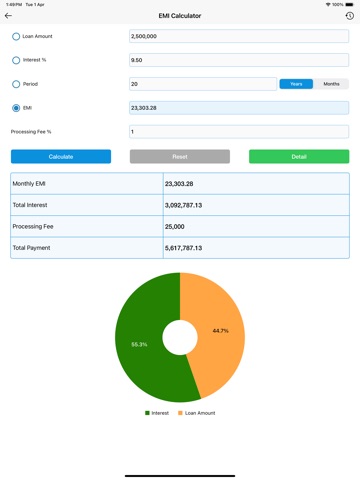360x480 pixels.
Task: Tap the back arrow icon
Action: [8, 16]
